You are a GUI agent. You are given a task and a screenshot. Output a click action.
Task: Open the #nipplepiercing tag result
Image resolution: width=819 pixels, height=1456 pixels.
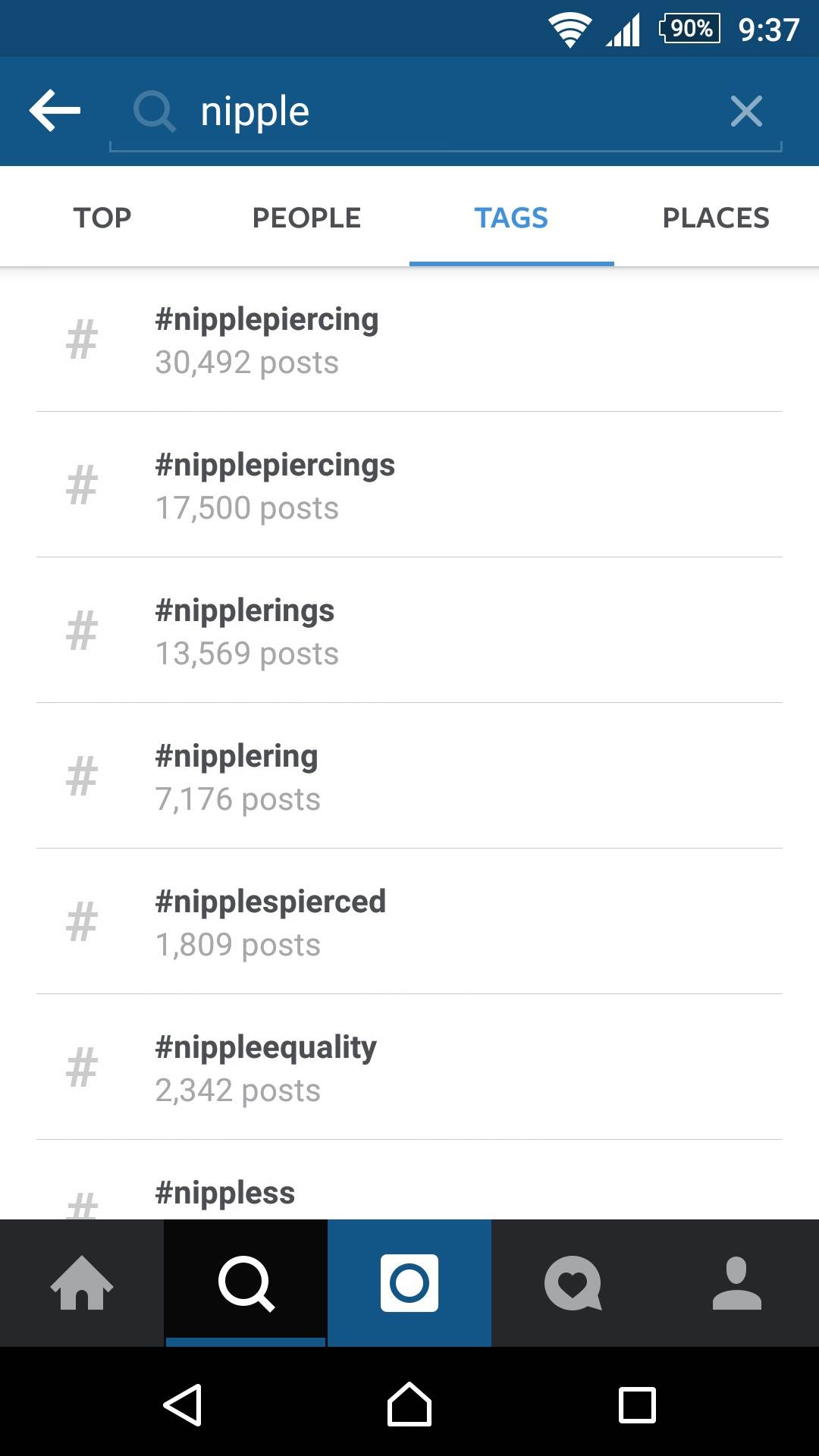pyautogui.click(x=409, y=340)
